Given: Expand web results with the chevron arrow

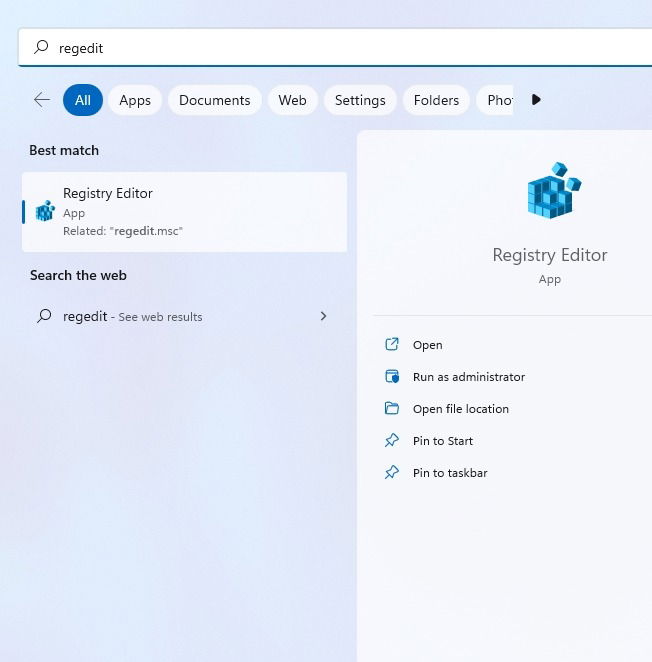Looking at the screenshot, I should [323, 316].
